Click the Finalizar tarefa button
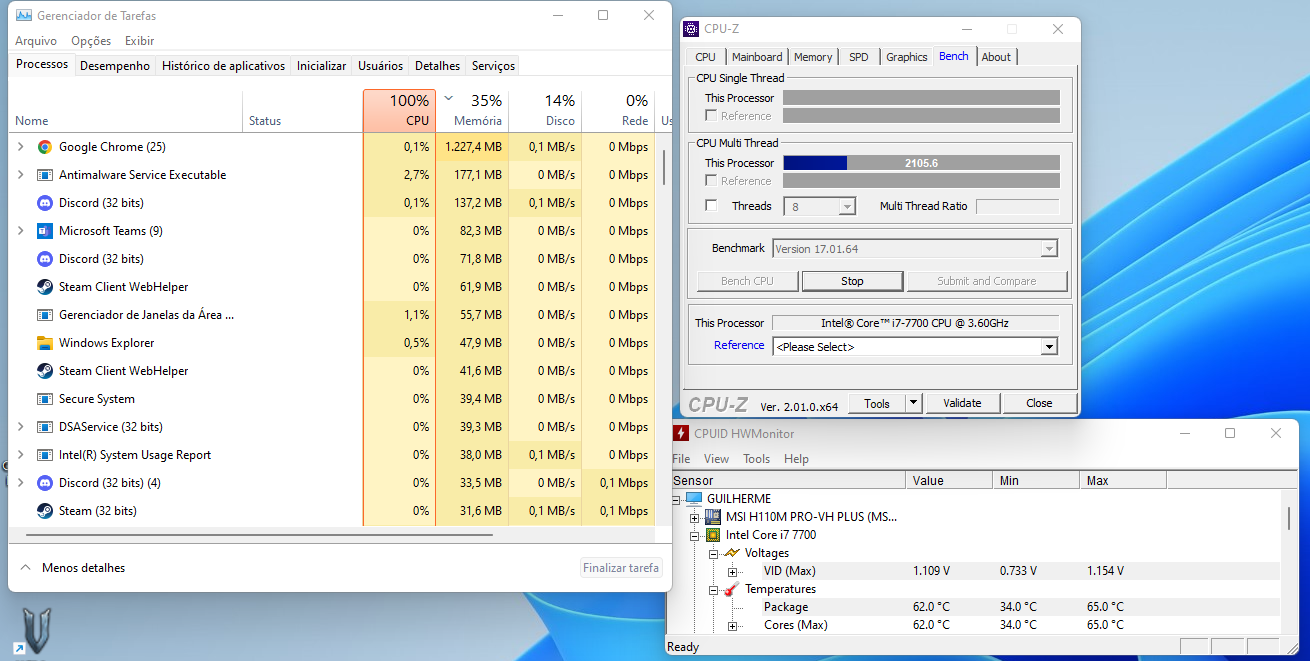The image size is (1310, 661). click(621, 568)
